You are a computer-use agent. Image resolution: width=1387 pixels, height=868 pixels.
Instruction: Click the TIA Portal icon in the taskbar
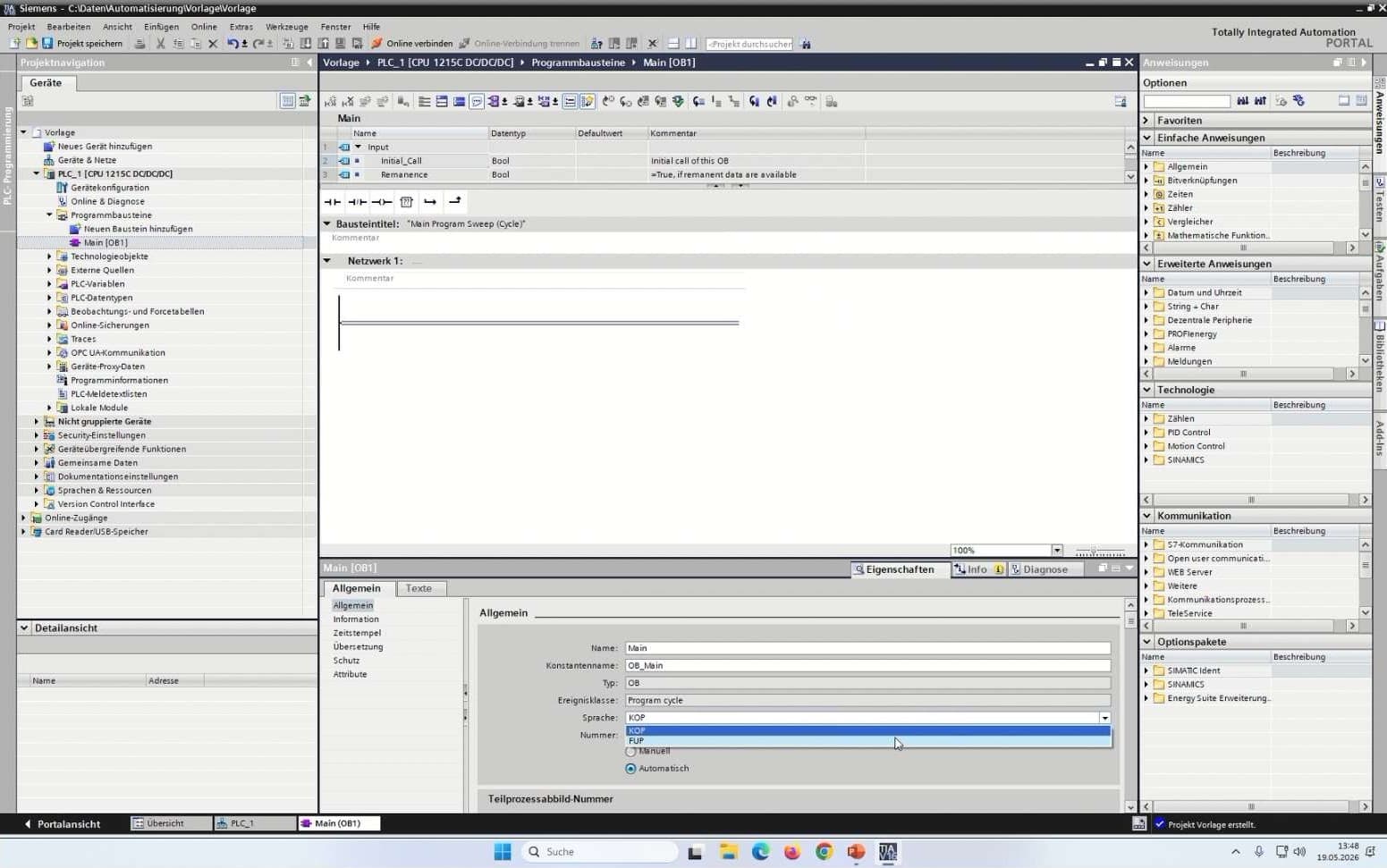[x=887, y=852]
